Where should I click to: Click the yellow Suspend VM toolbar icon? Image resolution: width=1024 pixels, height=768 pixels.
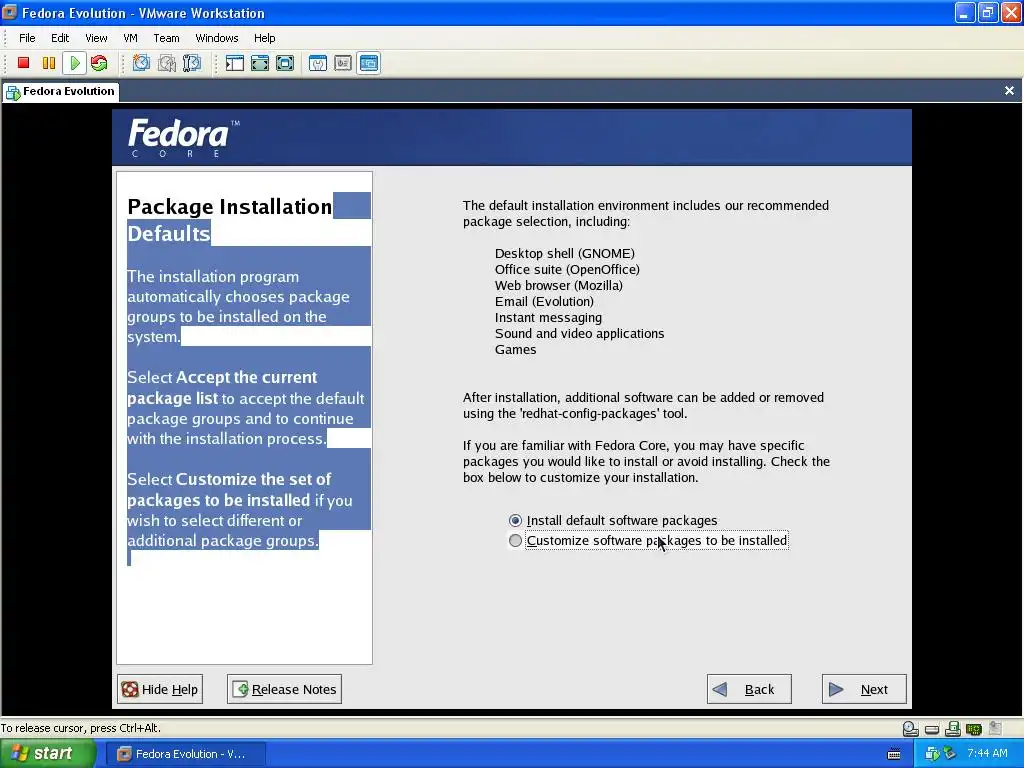49,63
